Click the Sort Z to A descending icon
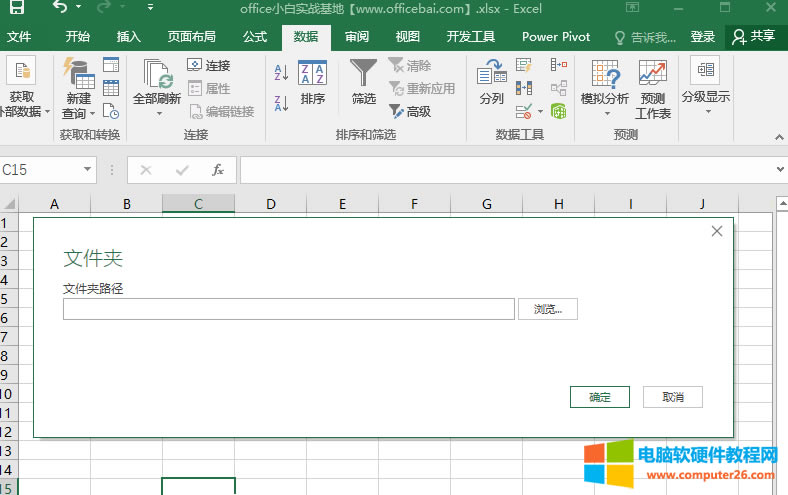788x495 pixels. click(281, 102)
